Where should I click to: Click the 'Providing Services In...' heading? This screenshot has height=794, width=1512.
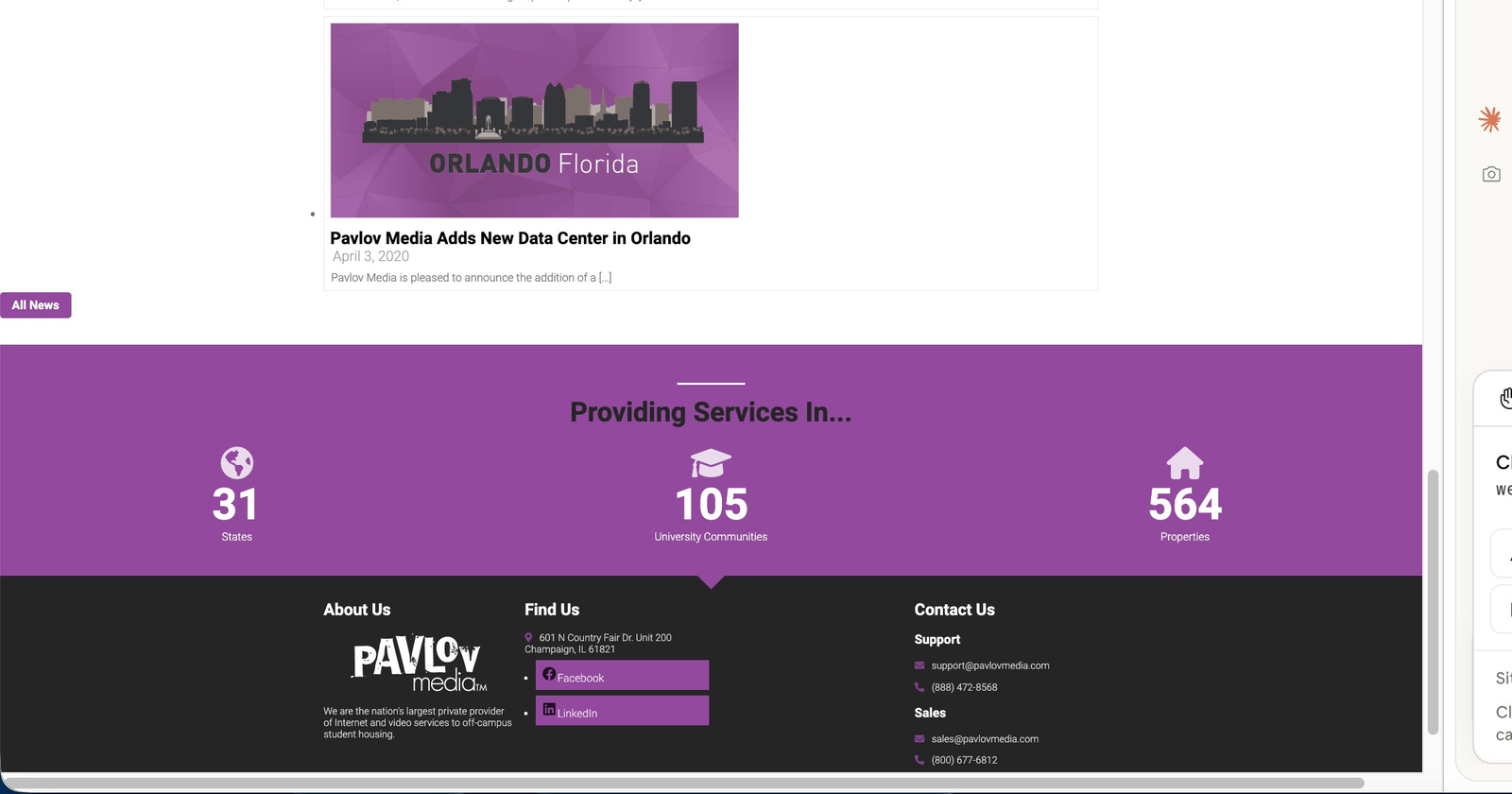point(711,412)
